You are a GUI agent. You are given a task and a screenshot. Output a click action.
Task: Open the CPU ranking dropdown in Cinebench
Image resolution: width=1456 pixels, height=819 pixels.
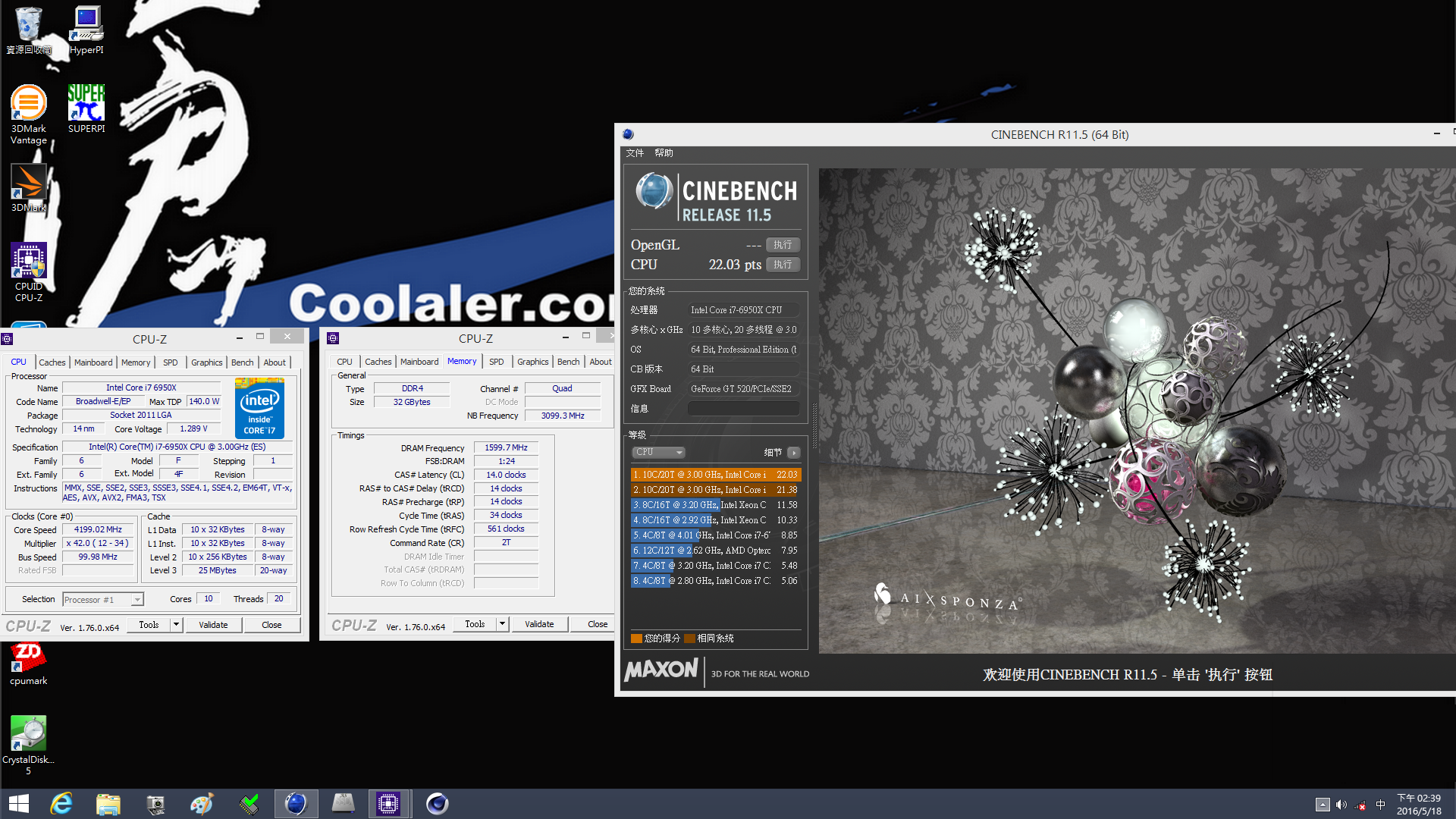coord(658,452)
